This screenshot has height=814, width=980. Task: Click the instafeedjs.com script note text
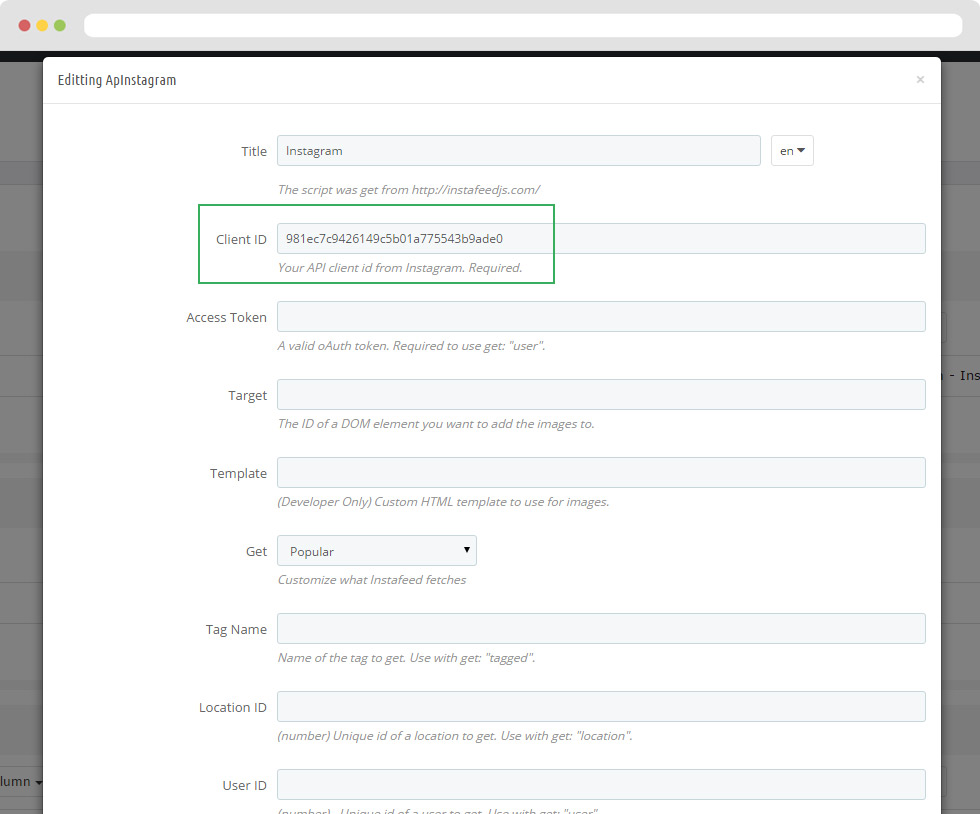409,189
